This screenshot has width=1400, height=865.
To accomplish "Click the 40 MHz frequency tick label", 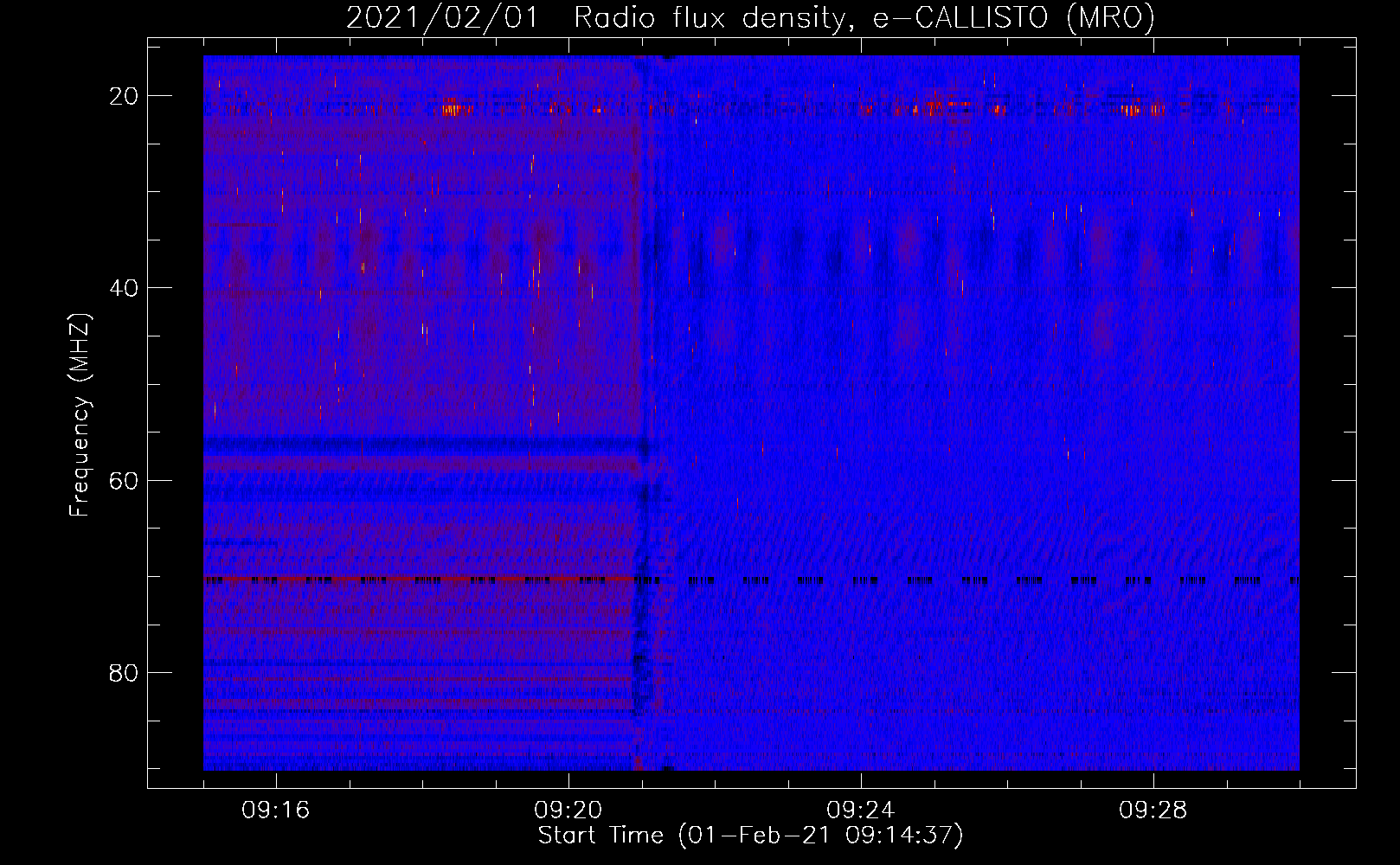I will tap(124, 288).
